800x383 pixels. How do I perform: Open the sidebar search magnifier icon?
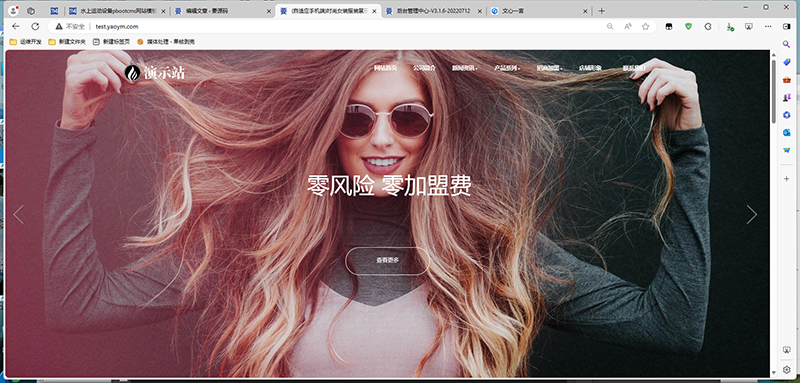786,44
